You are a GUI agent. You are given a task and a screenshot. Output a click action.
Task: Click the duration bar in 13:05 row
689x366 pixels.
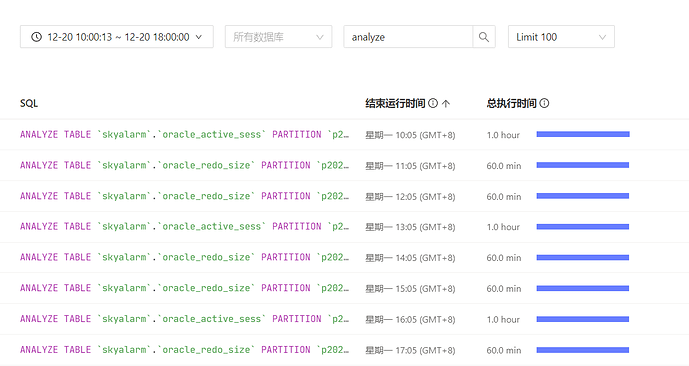583,227
